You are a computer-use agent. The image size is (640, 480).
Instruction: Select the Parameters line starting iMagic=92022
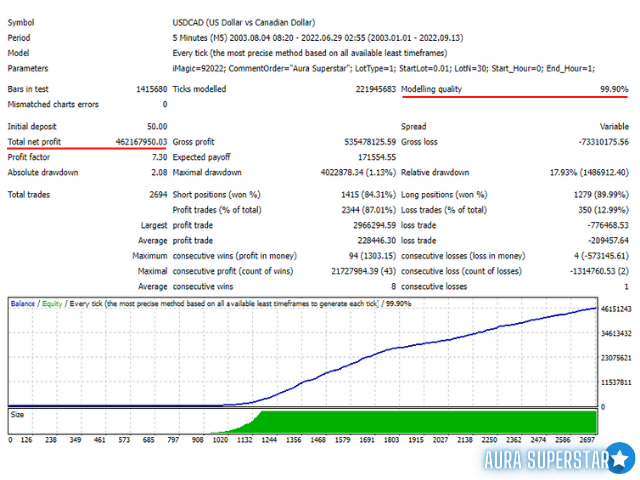(384, 68)
